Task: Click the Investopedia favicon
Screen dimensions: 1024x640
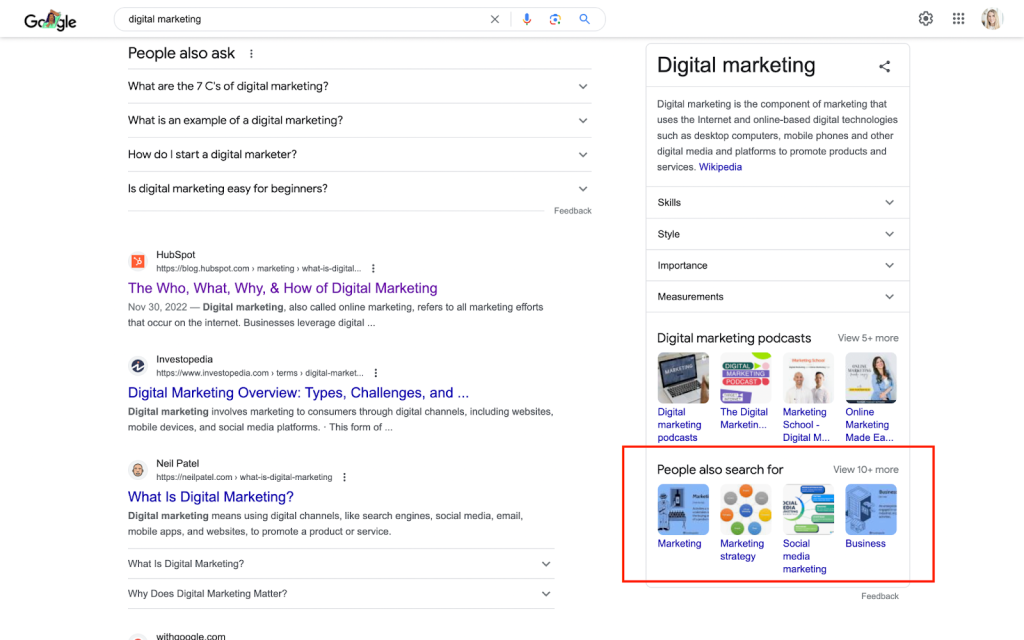Action: (x=138, y=366)
